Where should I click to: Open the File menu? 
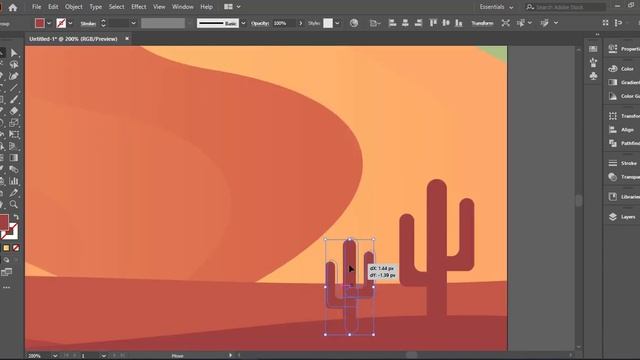point(36,7)
